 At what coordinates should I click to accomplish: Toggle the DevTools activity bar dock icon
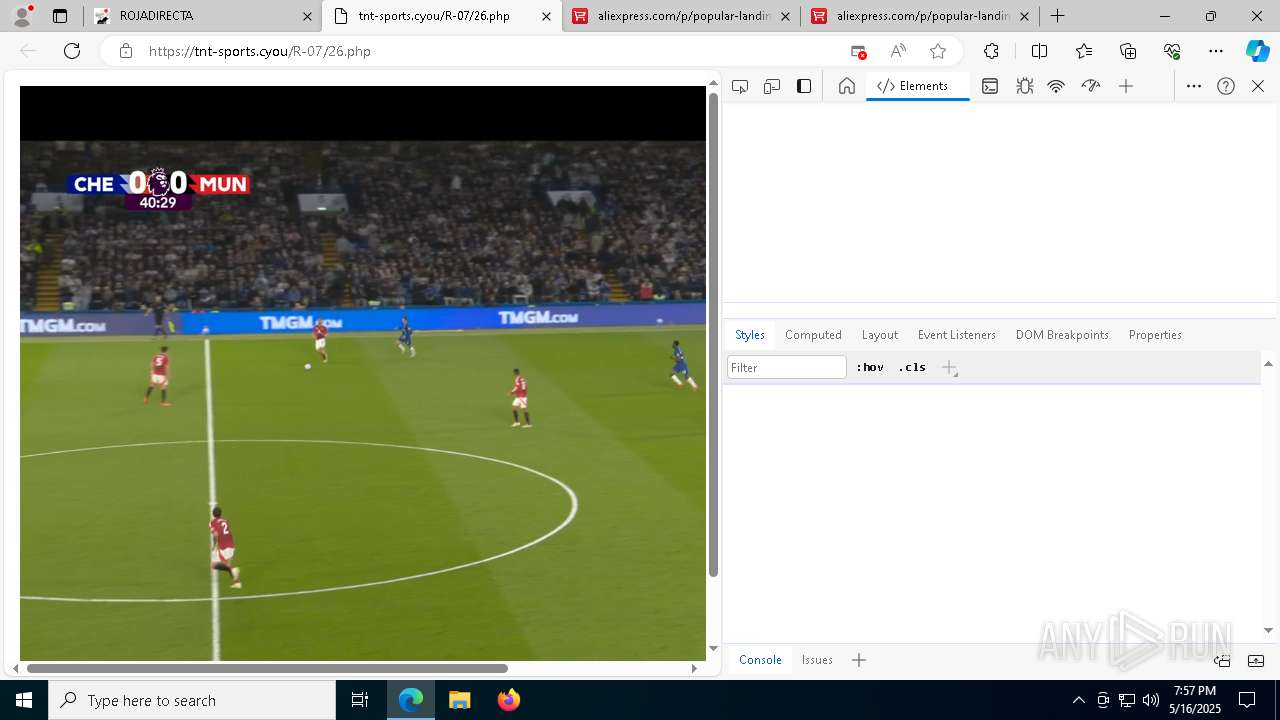[804, 86]
